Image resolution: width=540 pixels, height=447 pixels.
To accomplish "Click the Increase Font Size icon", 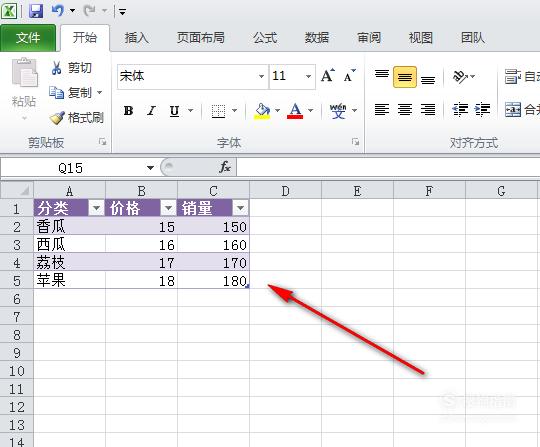I will tap(328, 75).
